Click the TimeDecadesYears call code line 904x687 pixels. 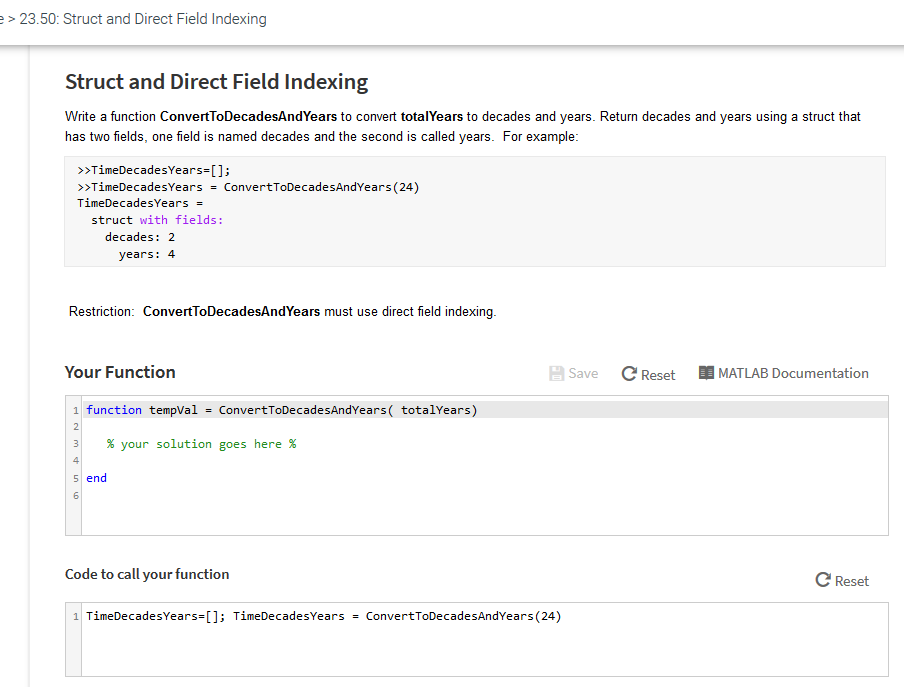pyautogui.click(x=323, y=616)
